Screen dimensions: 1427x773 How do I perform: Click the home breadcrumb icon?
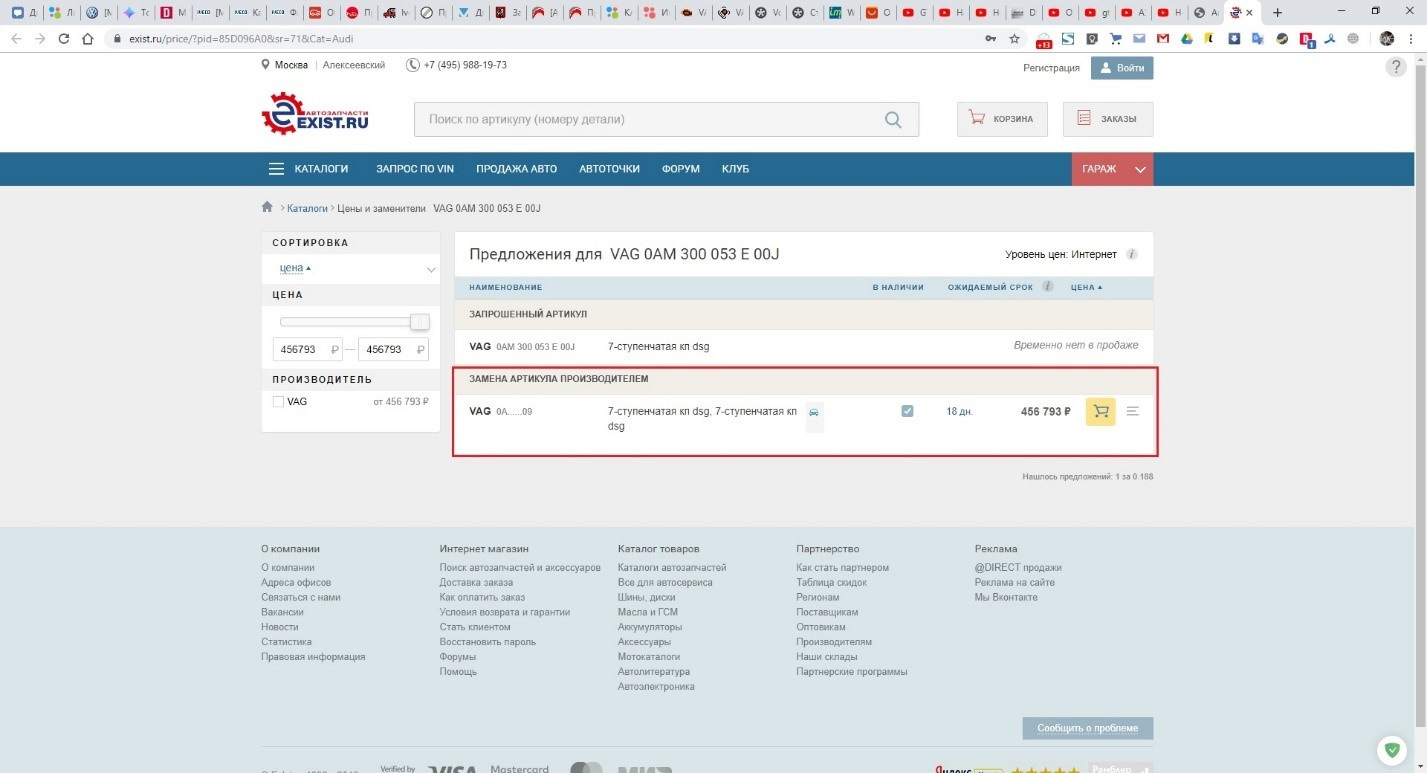tap(267, 208)
